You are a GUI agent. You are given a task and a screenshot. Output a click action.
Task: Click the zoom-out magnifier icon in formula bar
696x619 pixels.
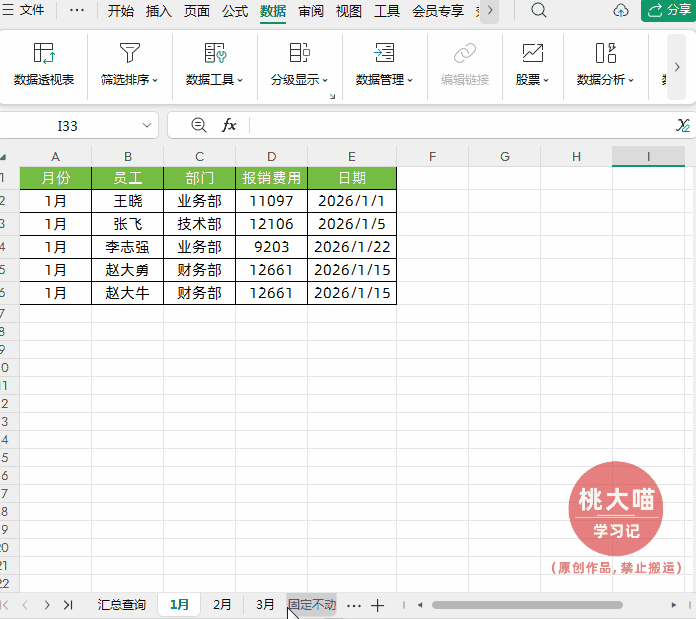tap(198, 125)
